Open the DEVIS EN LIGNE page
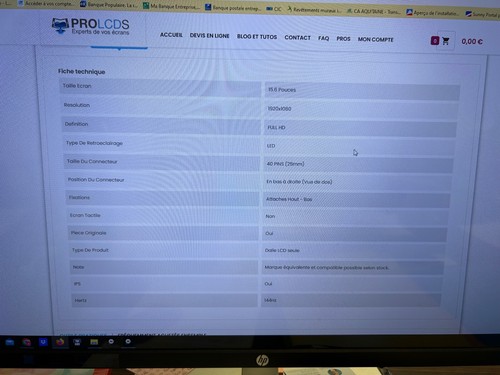Image resolution: width=500 pixels, height=375 pixels. [209, 36]
